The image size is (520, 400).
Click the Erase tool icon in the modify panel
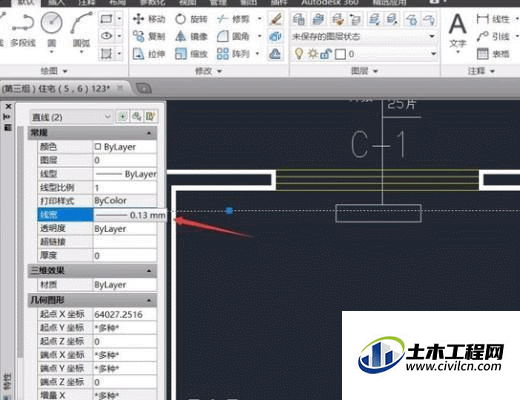(x=275, y=19)
